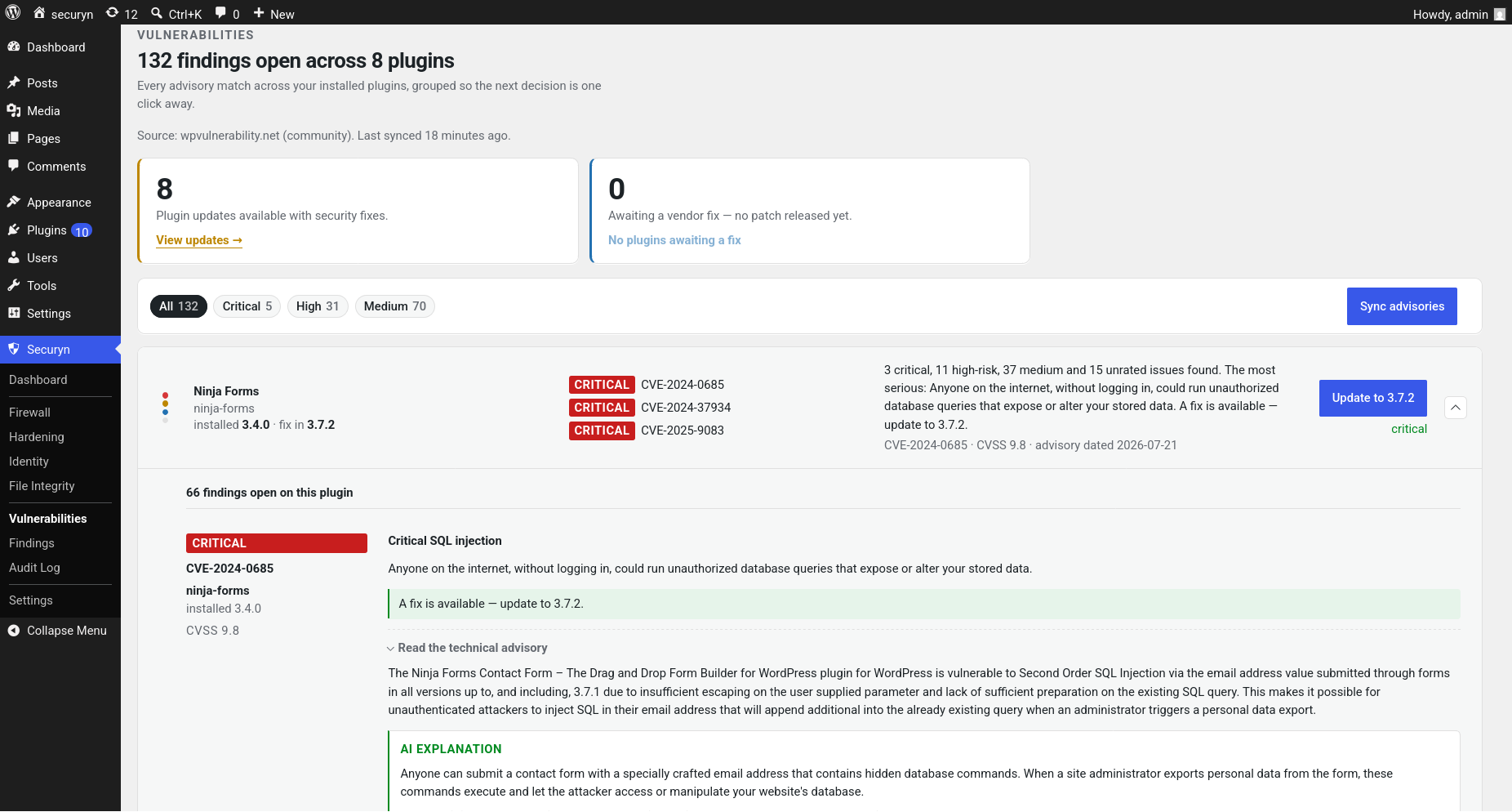Click CRITICAL badge next to CVE-2025-9083
Image resolution: width=1512 pixels, height=812 pixels.
coord(602,431)
